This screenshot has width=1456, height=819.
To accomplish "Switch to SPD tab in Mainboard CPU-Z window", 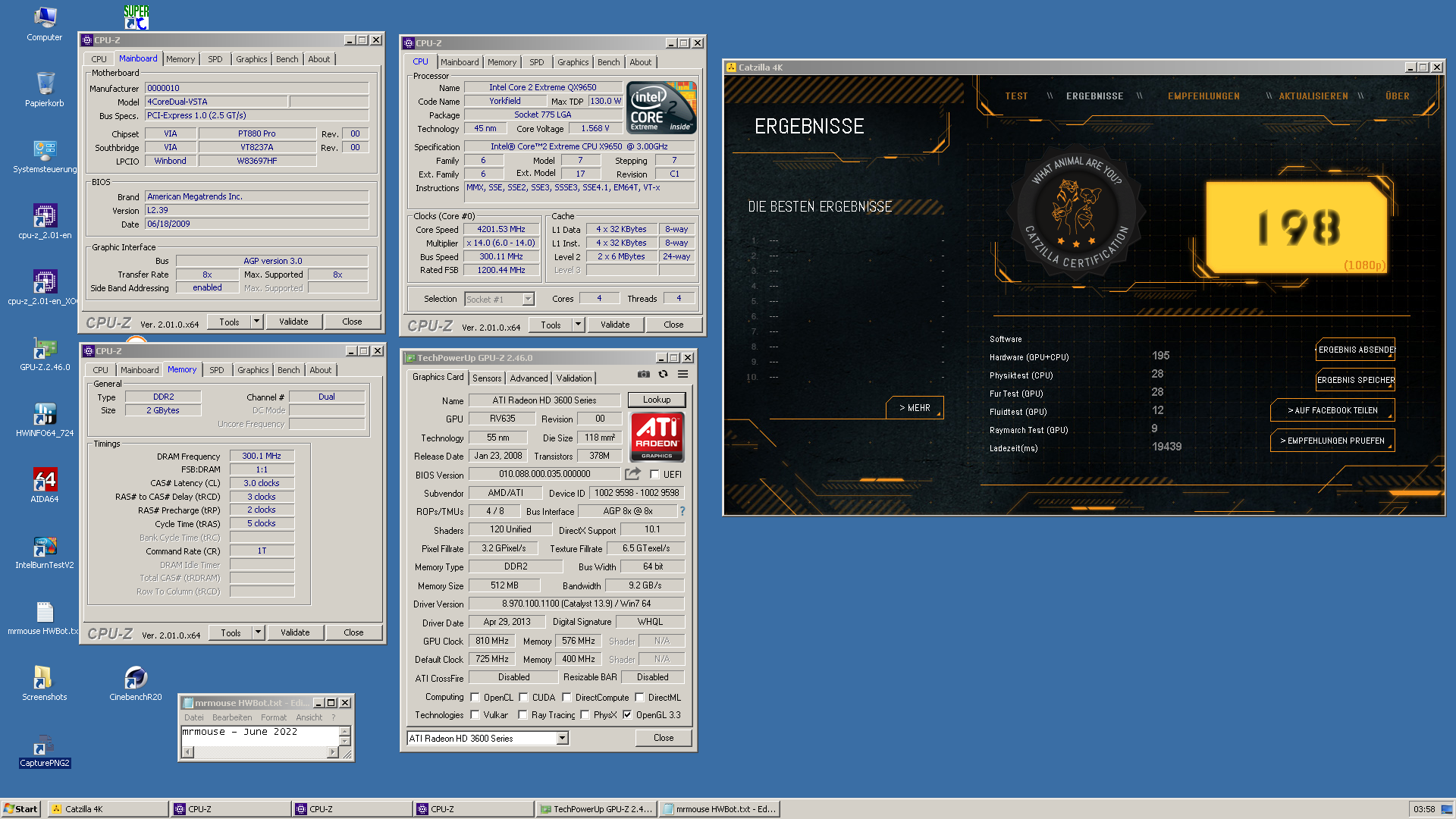I will point(215,59).
